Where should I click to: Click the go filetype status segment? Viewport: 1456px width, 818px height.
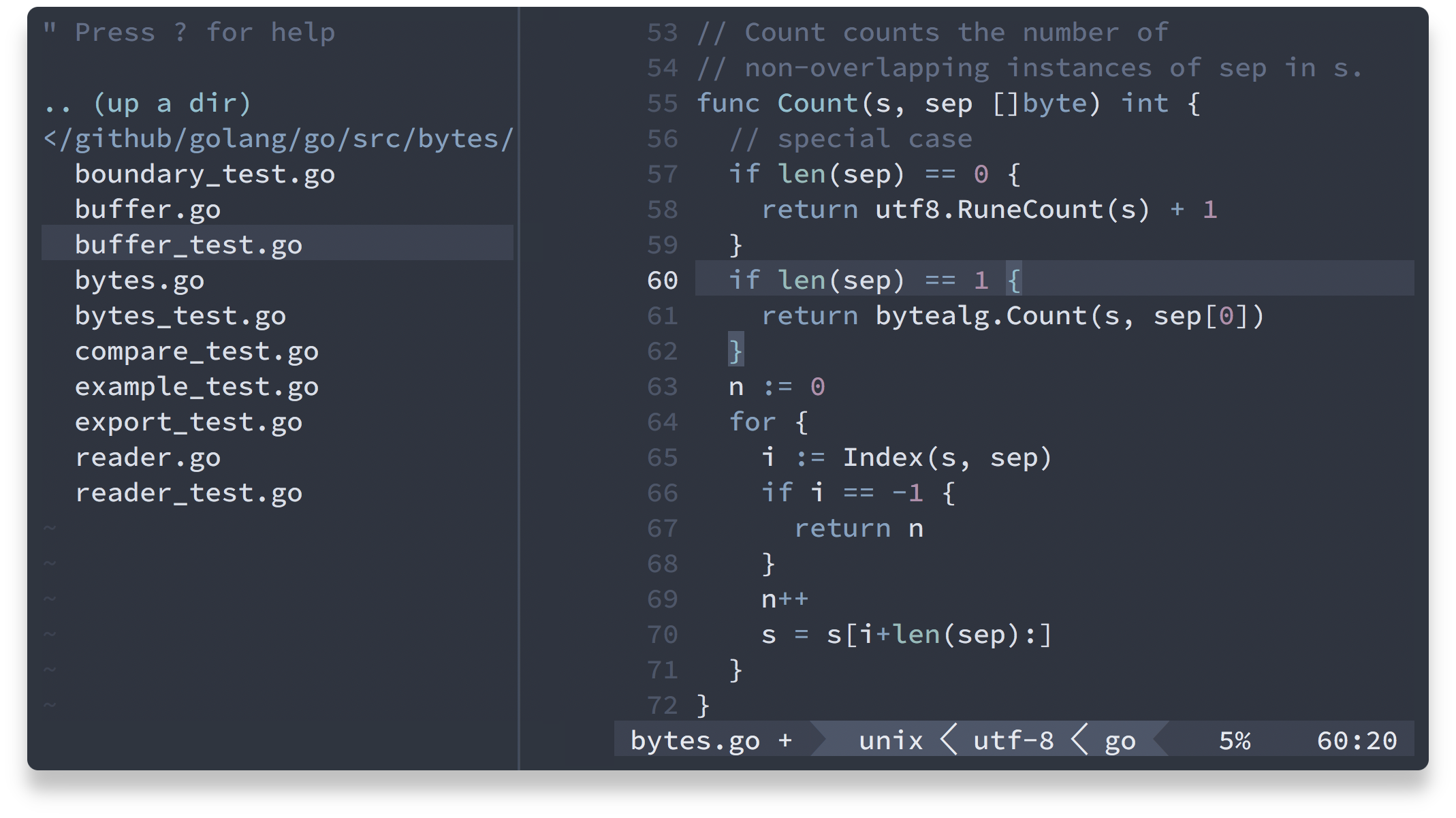1120,740
